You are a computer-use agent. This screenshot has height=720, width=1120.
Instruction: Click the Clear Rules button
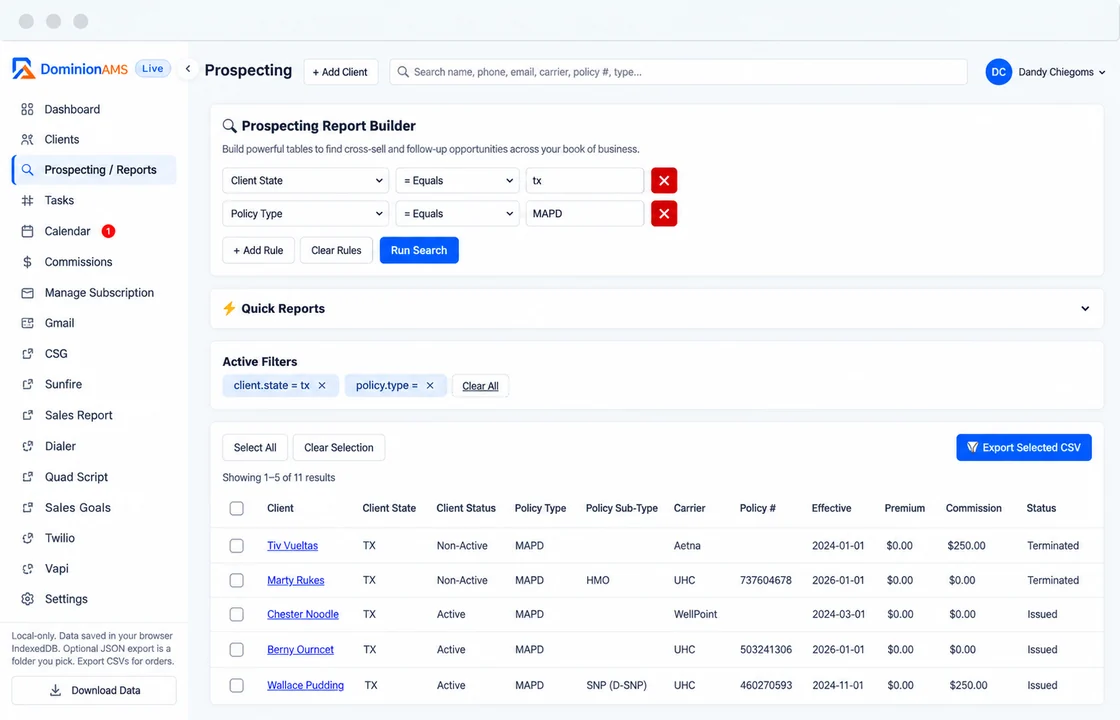pyautogui.click(x=336, y=251)
